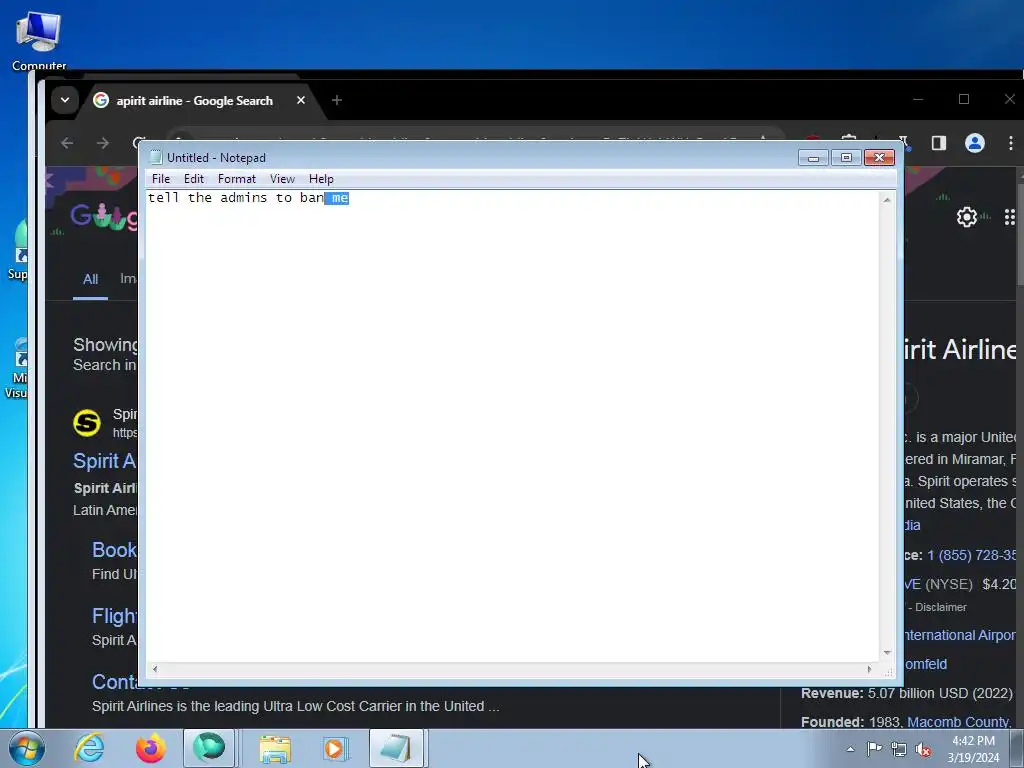Screen dimensions: 1024x768
Task: Open the Notepad Format menu
Action: click(236, 179)
